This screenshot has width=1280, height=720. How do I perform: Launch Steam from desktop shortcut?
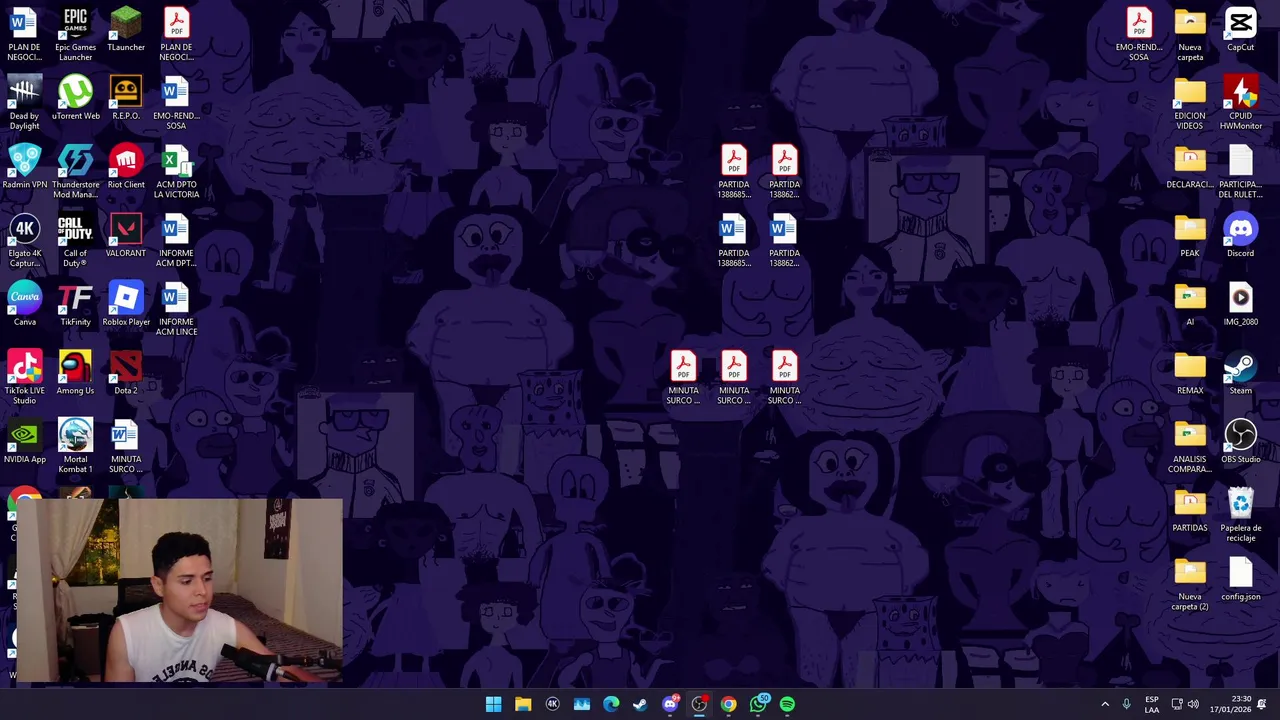[x=1240, y=373]
